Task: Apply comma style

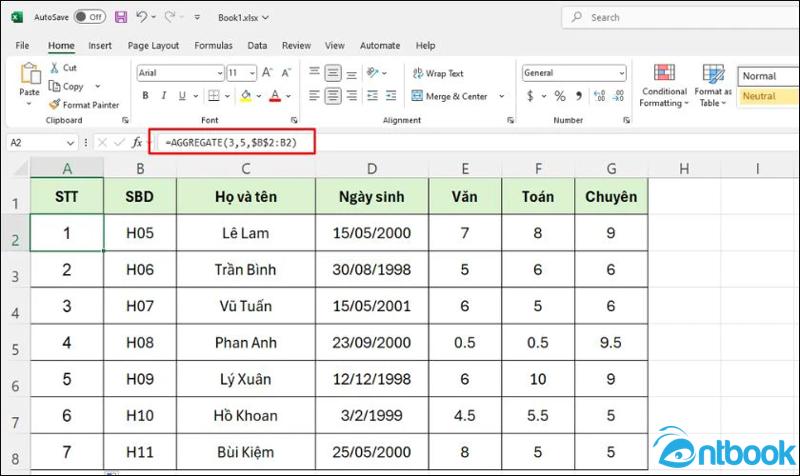Action: tap(579, 96)
